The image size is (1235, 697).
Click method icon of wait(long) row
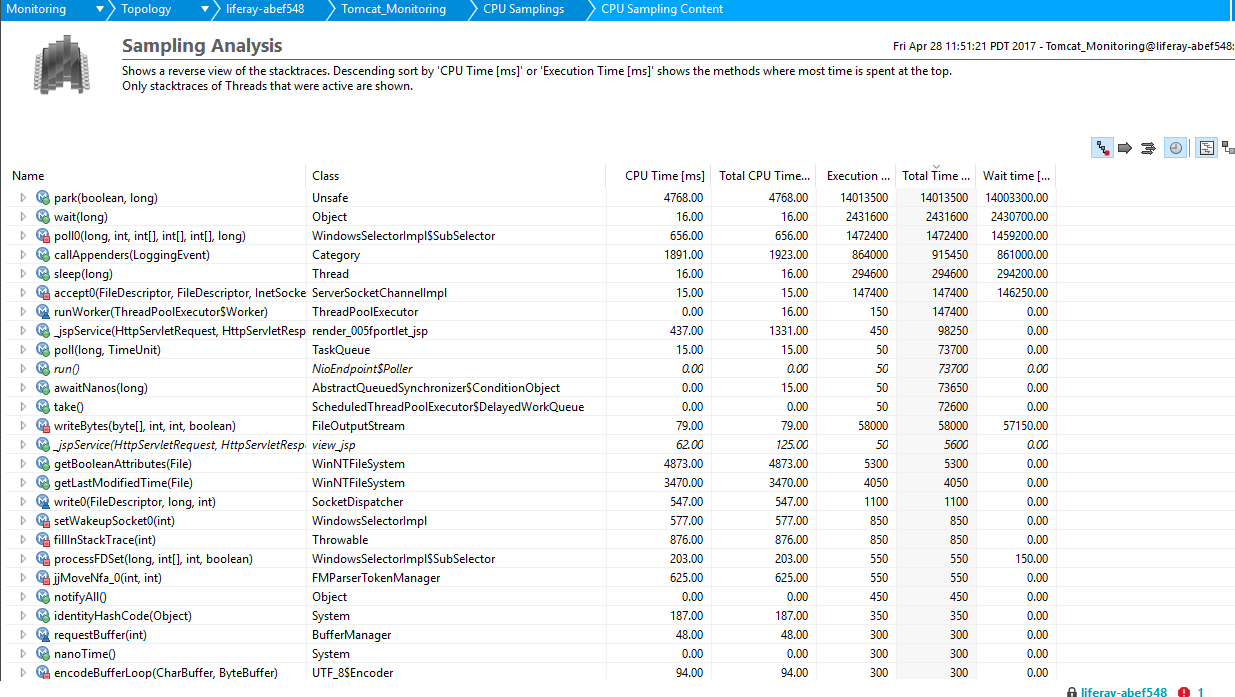pos(43,217)
